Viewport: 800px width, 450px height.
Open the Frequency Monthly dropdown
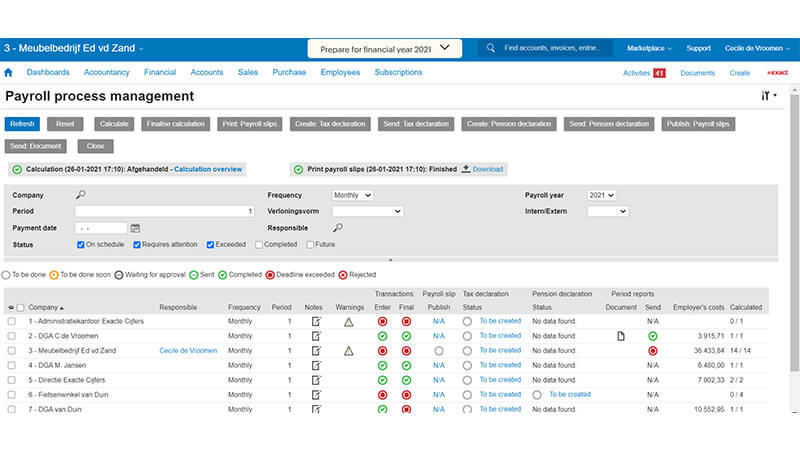352,195
